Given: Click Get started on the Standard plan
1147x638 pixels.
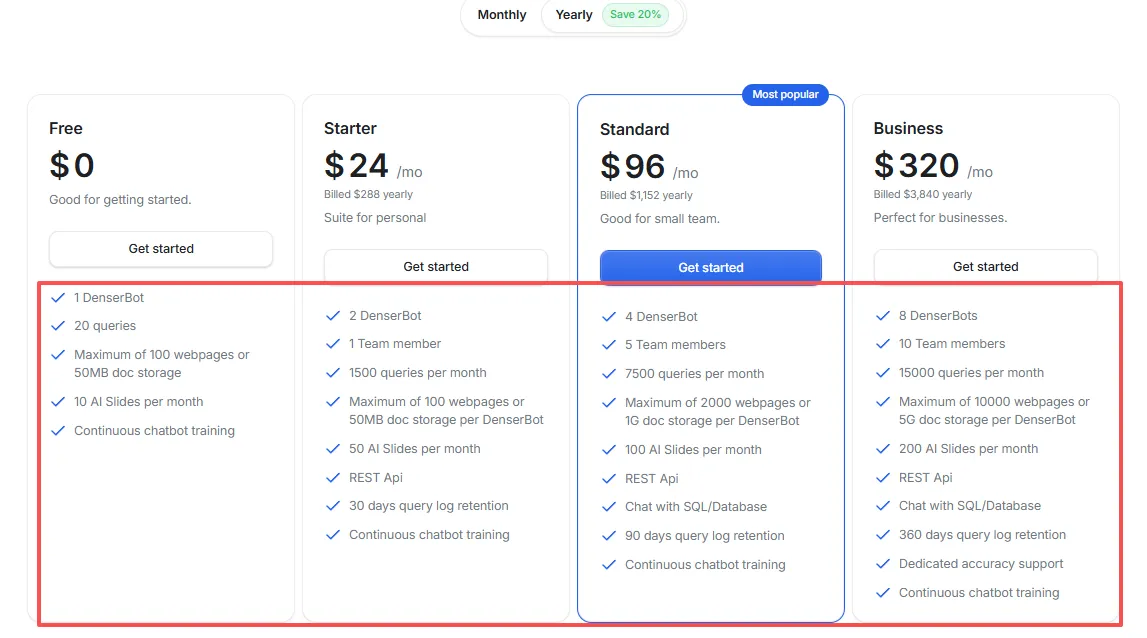Looking at the screenshot, I should 710,267.
